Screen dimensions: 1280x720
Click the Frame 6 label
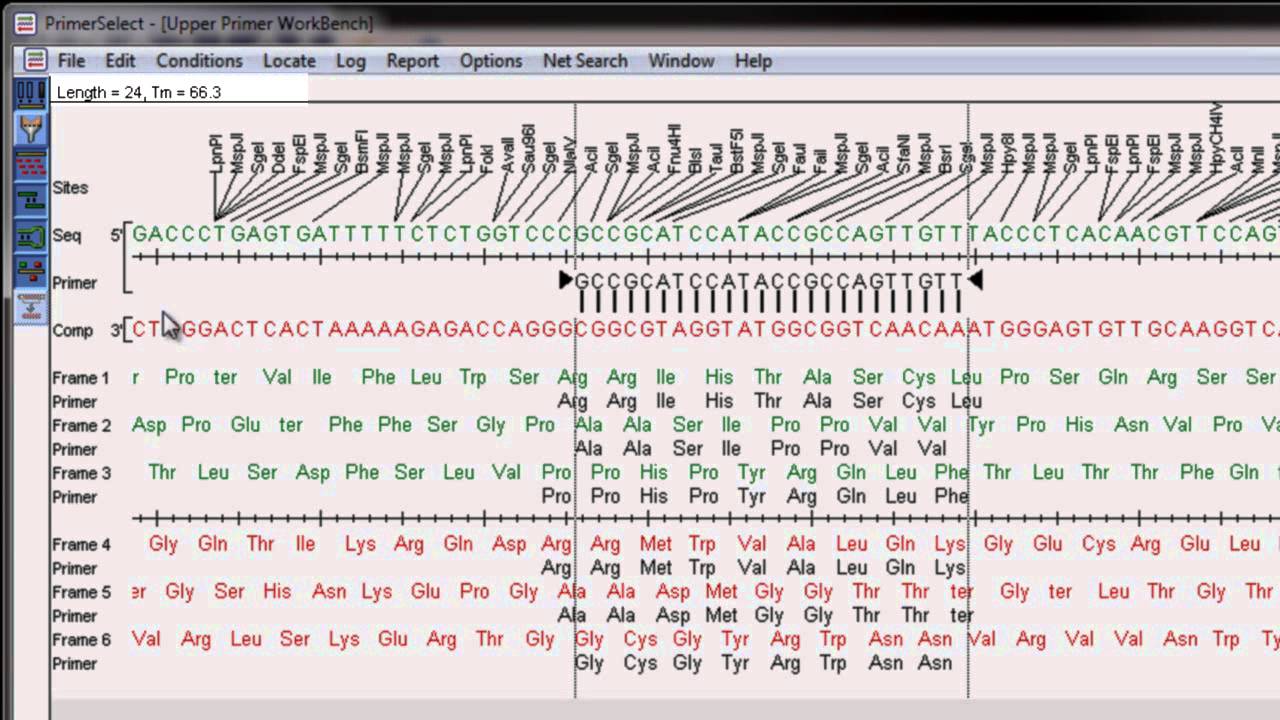(81, 640)
